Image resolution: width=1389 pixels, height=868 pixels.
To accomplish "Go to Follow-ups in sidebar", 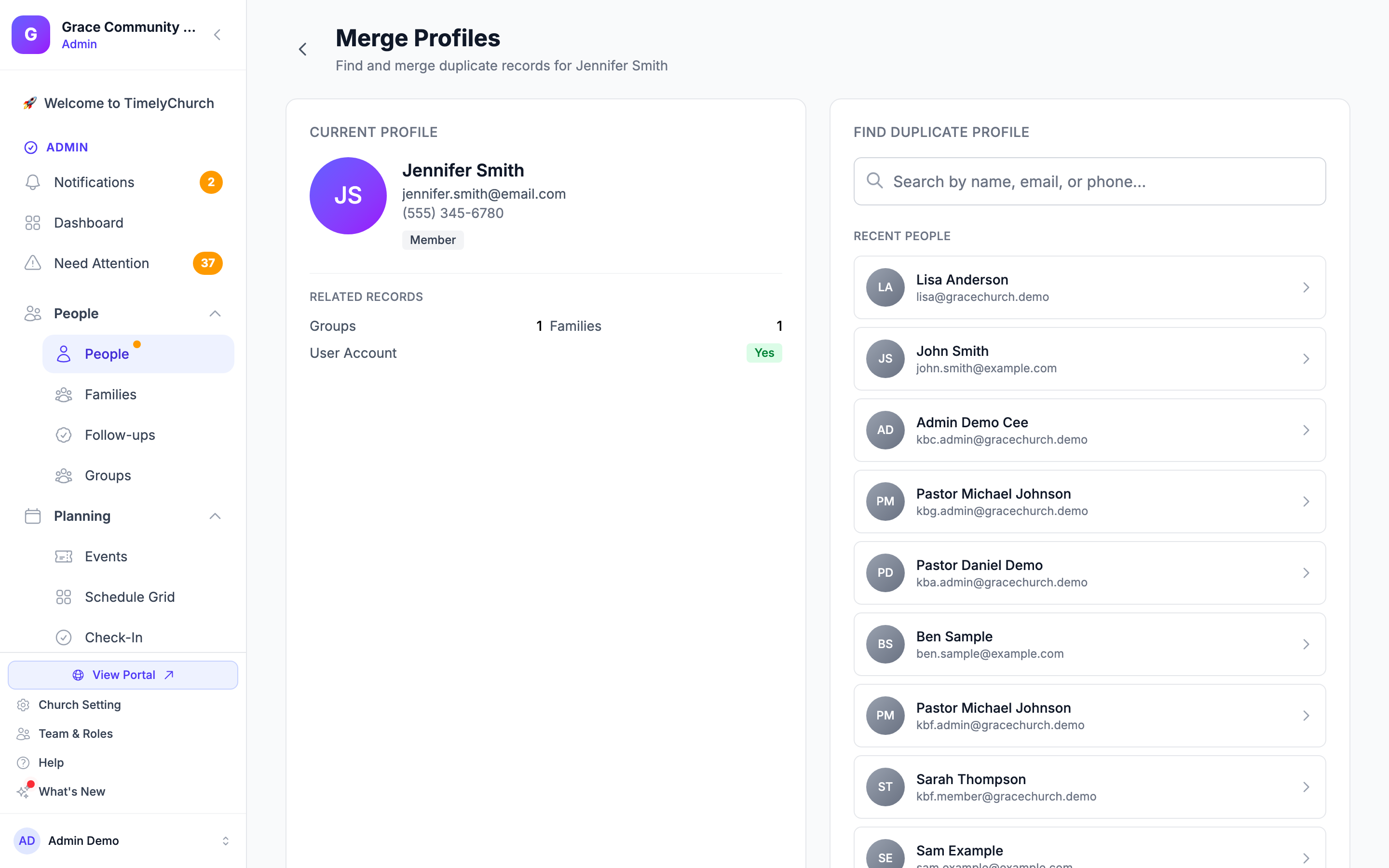I will 138,435.
